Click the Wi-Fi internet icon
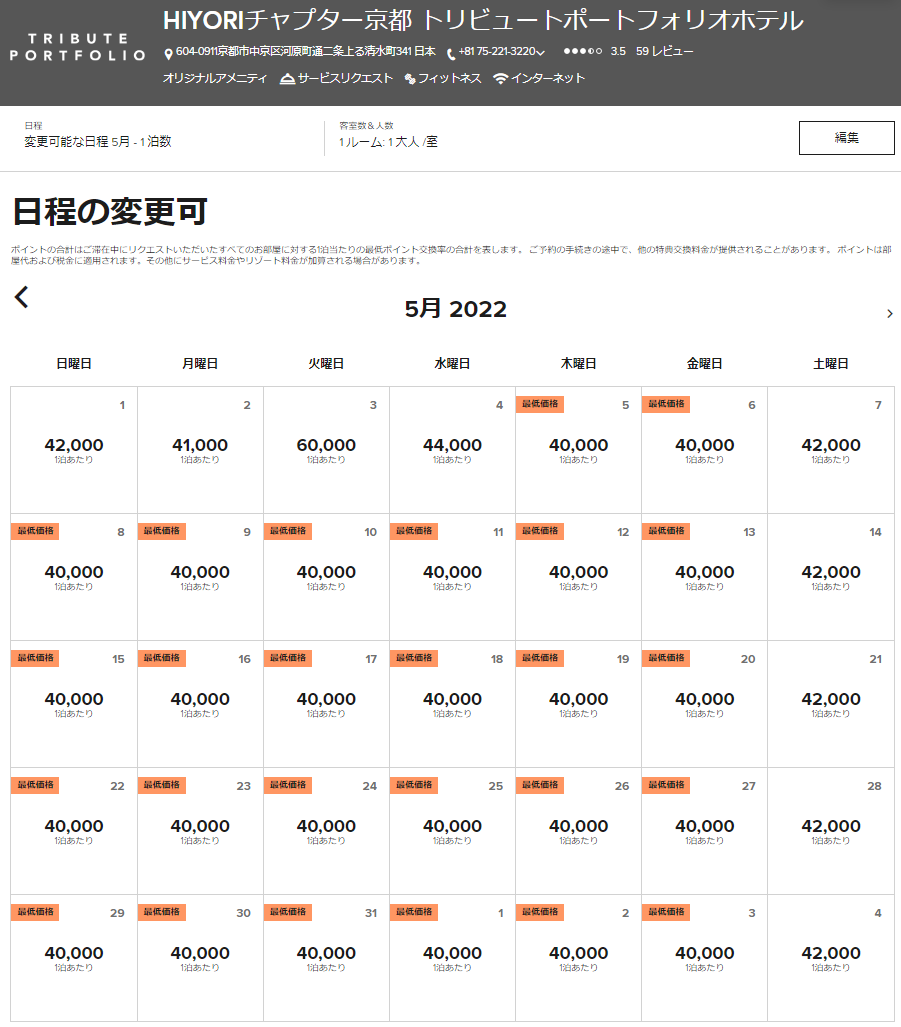The width and height of the screenshot is (901, 1027). pos(500,79)
